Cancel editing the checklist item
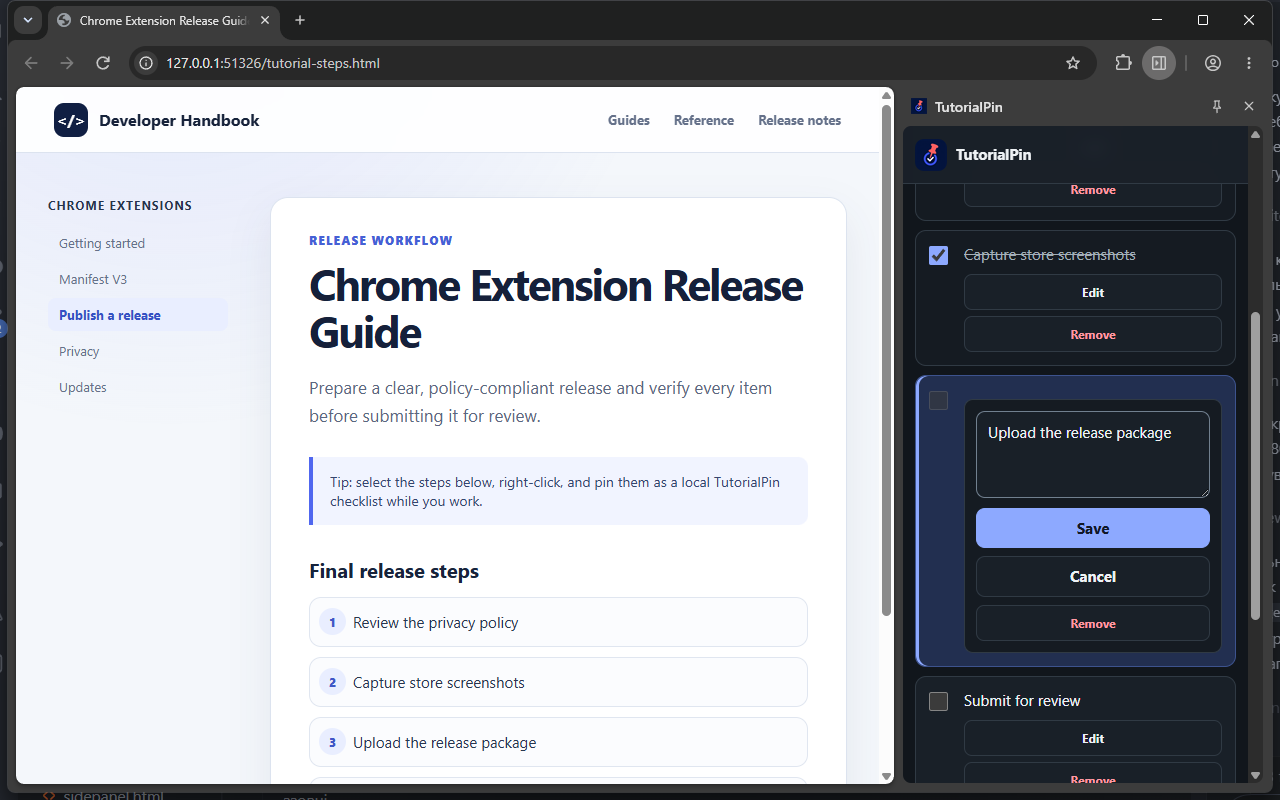This screenshot has width=1280, height=800. click(1093, 576)
